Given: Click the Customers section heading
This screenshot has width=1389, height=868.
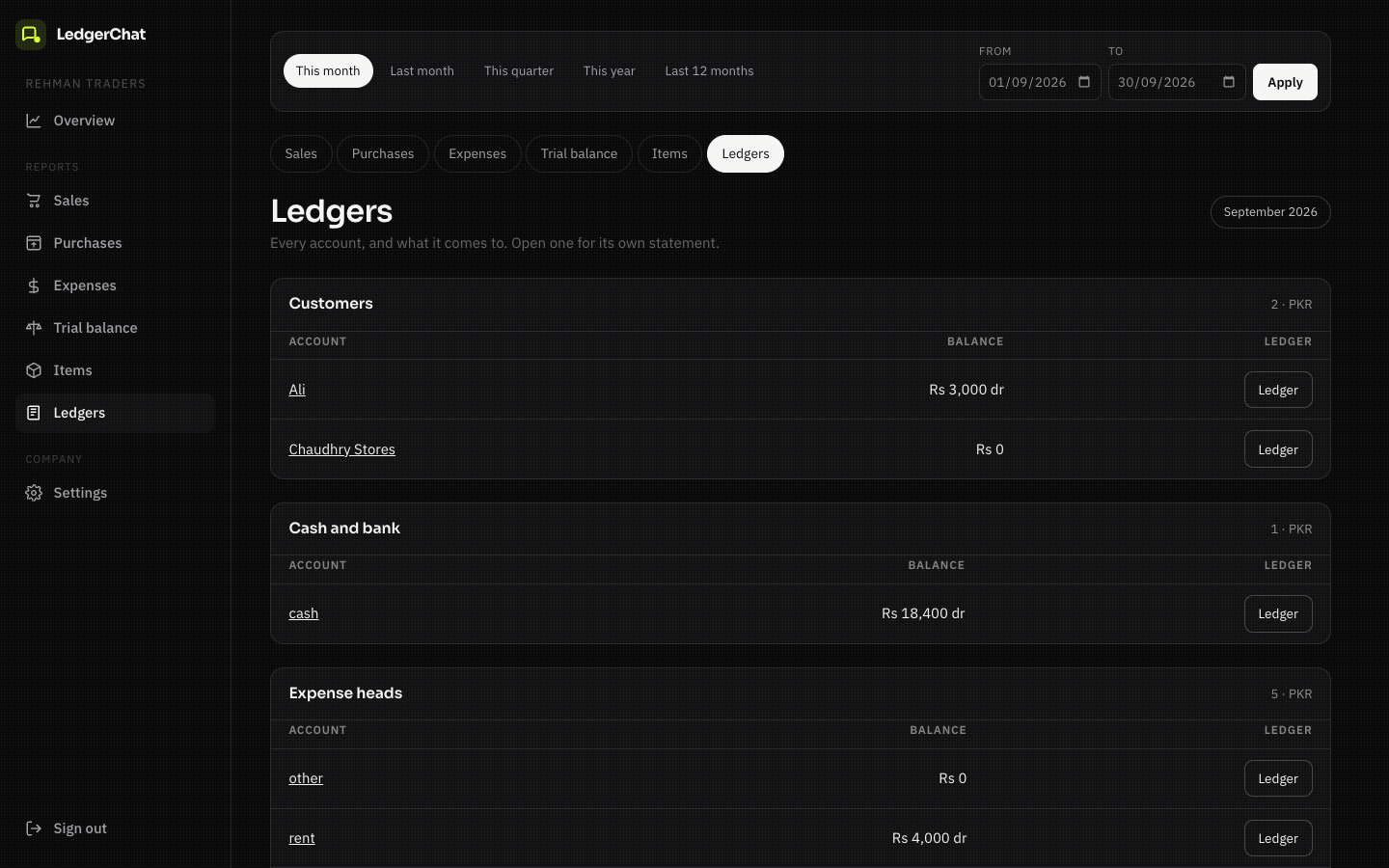Looking at the screenshot, I should pyautogui.click(x=331, y=304).
